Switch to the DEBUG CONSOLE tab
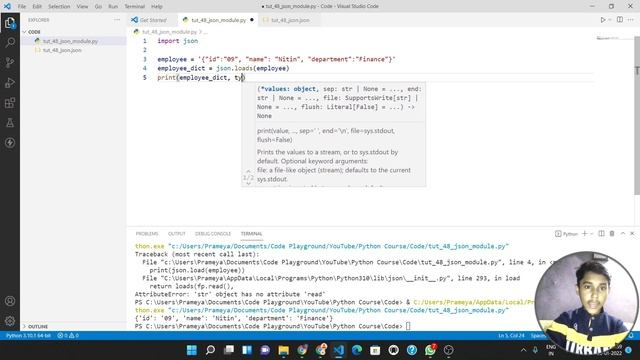640x360 pixels. pos(213,233)
